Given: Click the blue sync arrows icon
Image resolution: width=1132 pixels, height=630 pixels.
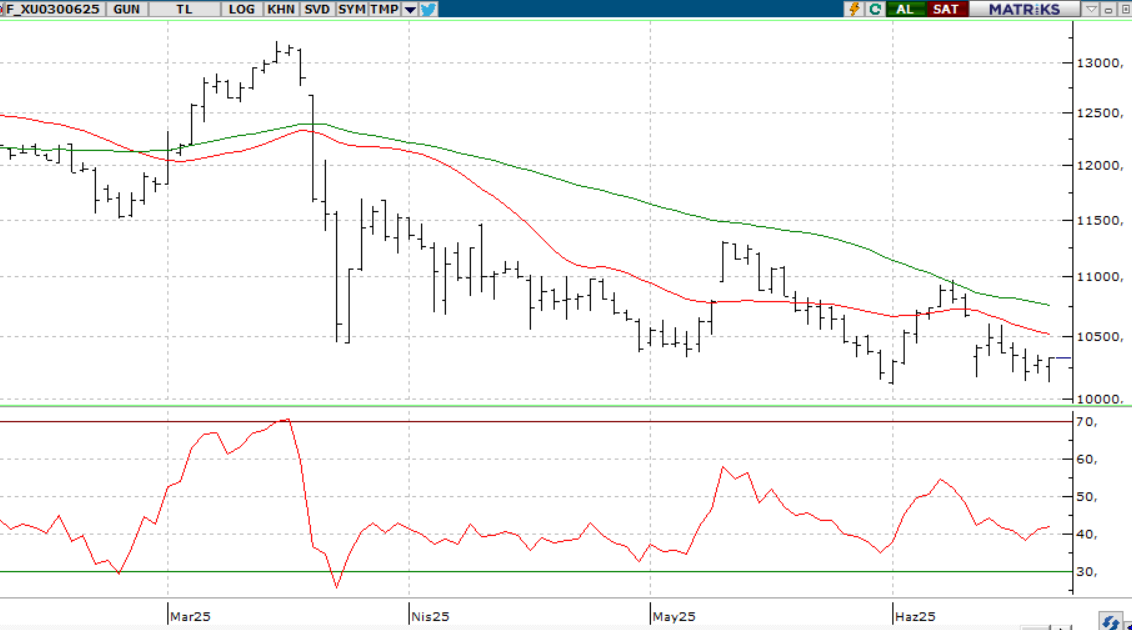Looking at the screenshot, I should pos(1110,621).
